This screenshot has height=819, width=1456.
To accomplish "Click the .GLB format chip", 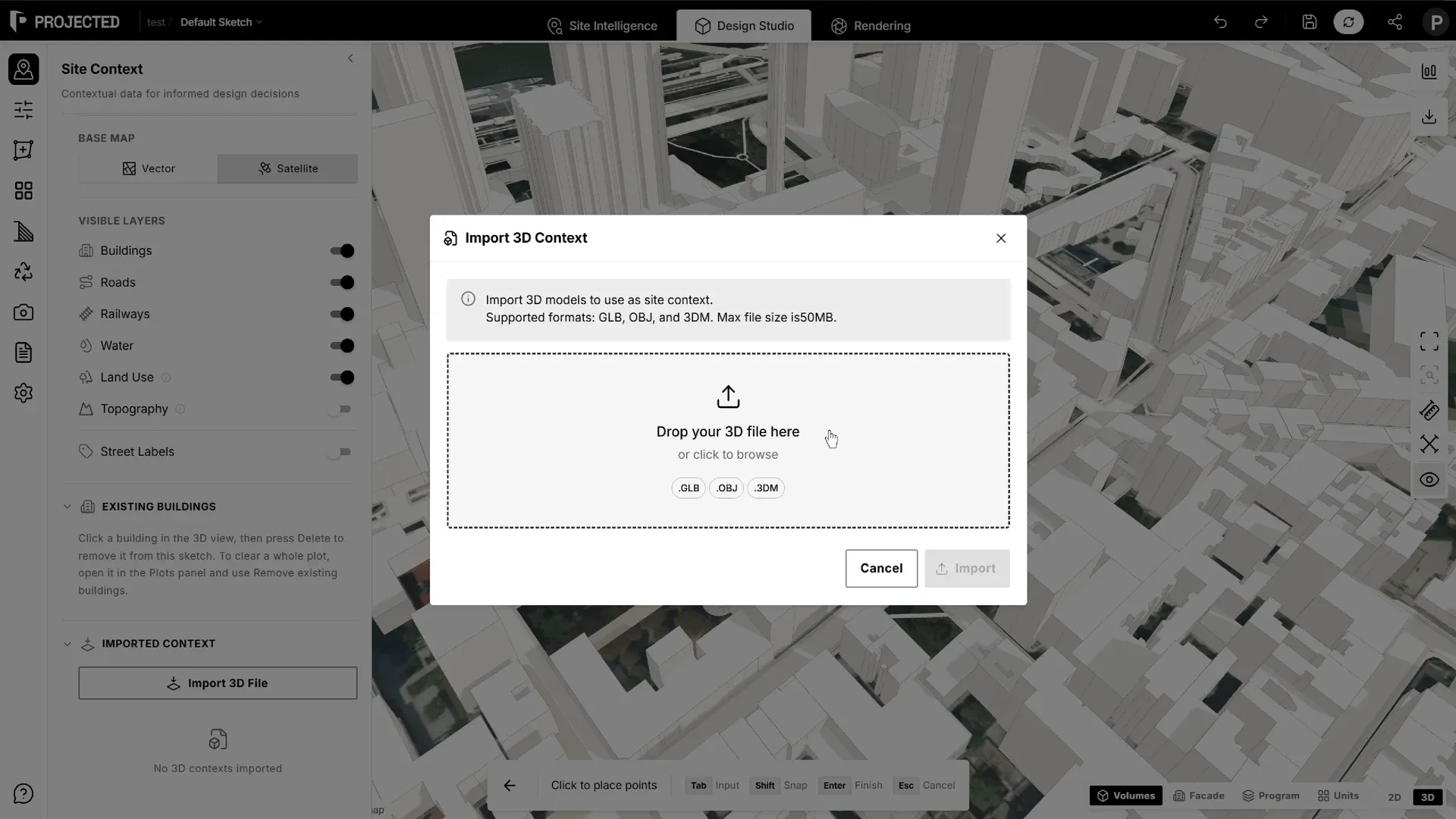I will coord(689,488).
